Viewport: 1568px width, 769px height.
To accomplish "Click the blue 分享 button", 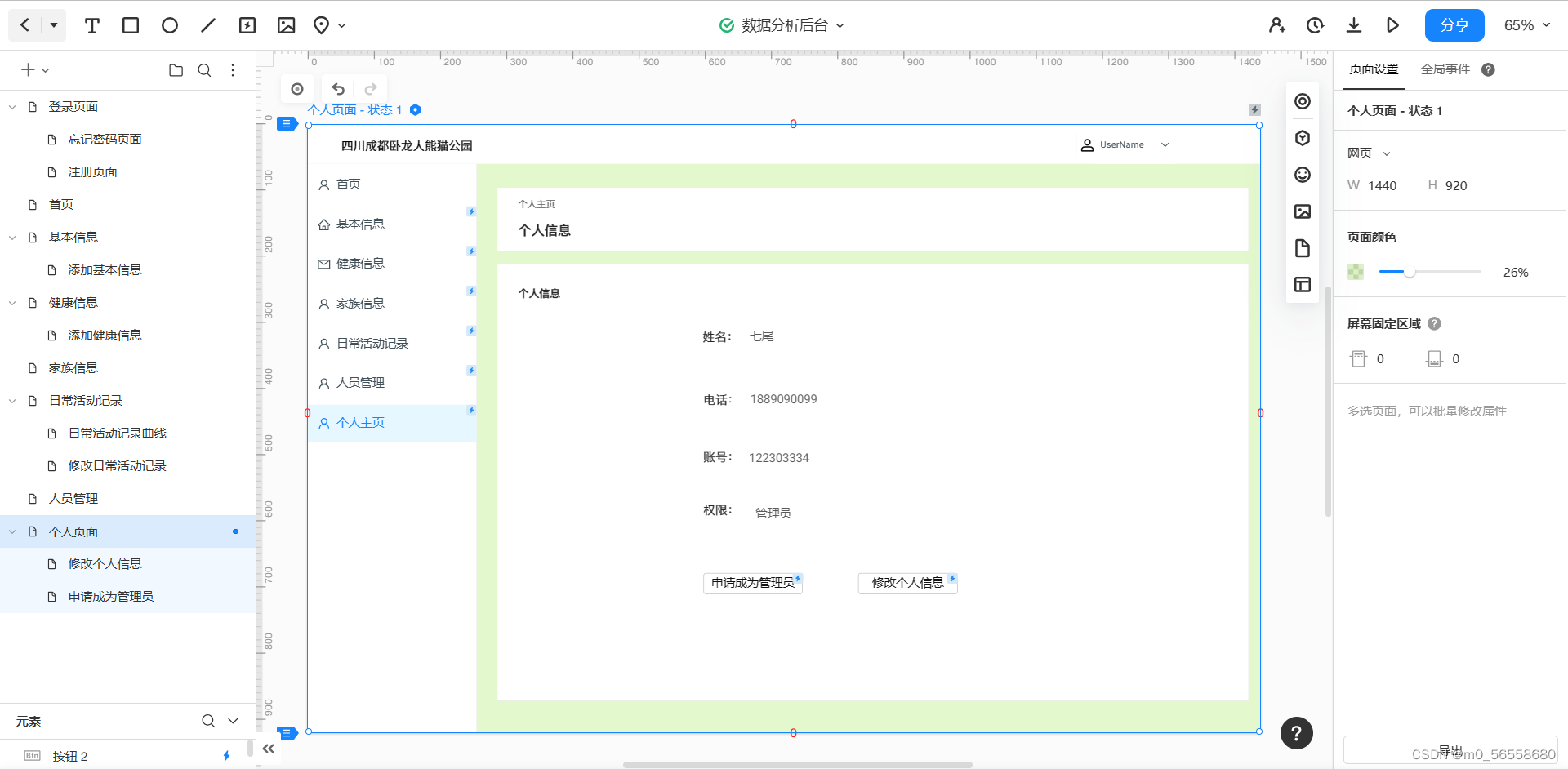I will 1454,25.
